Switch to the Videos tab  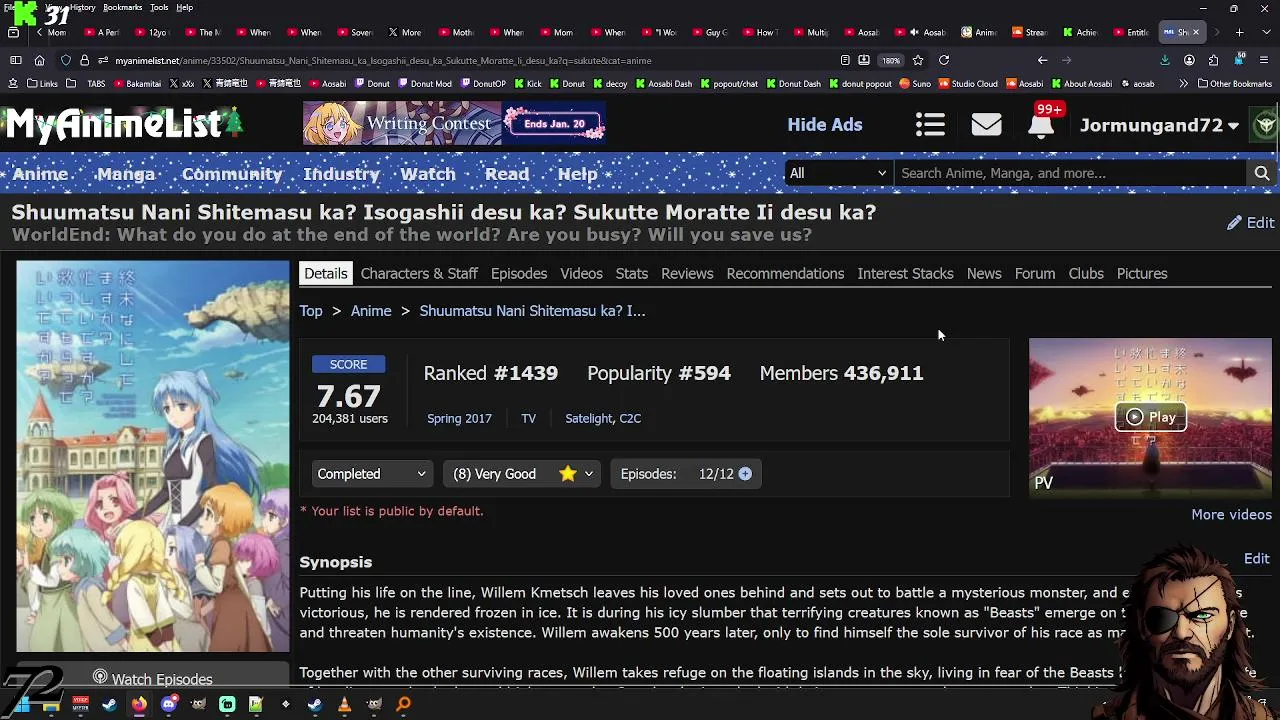pos(581,273)
